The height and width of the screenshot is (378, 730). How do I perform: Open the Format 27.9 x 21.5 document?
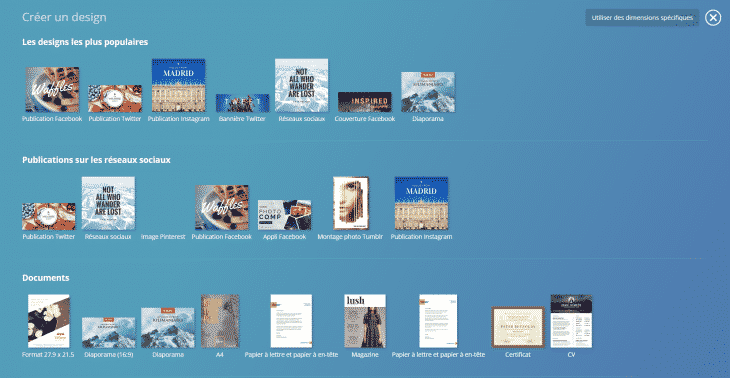pos(48,321)
